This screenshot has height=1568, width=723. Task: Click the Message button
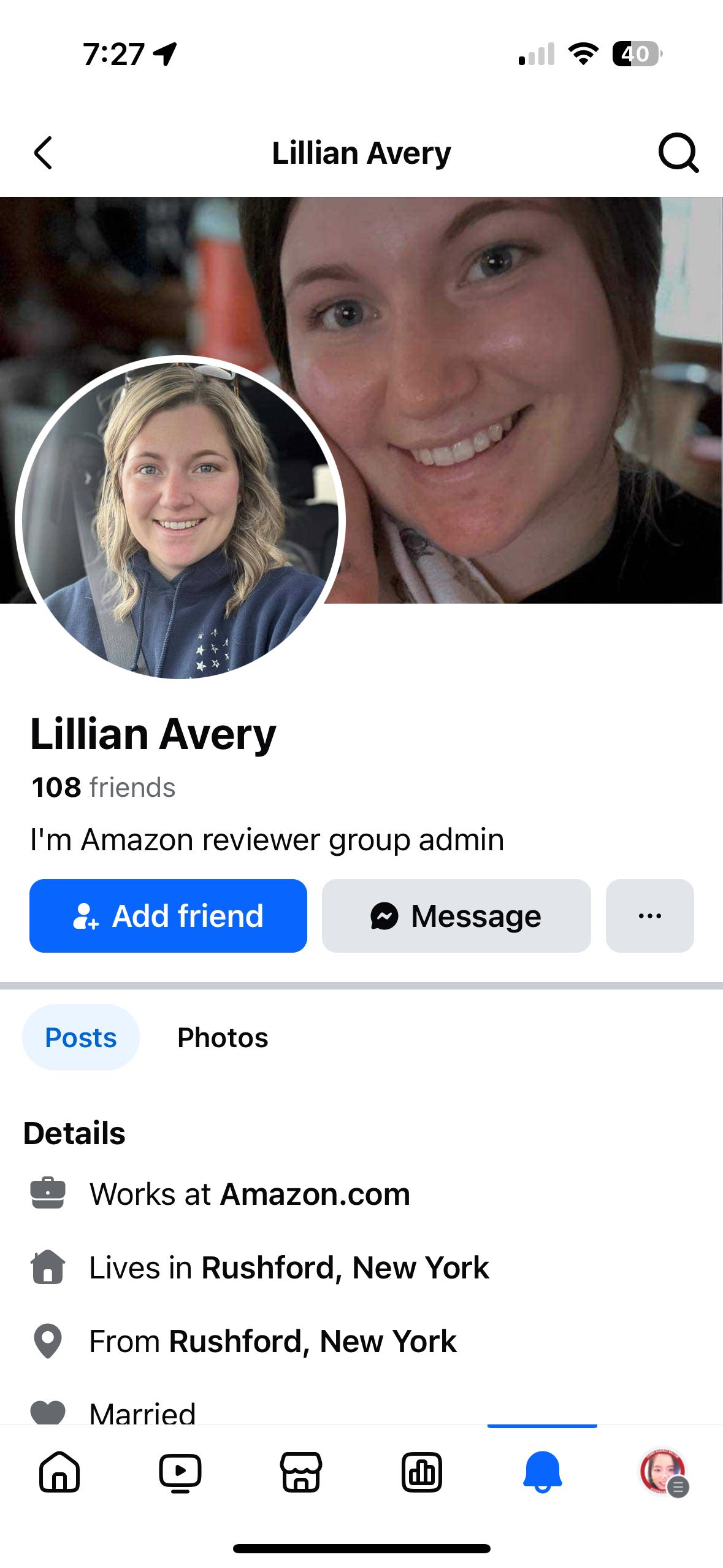[456, 916]
